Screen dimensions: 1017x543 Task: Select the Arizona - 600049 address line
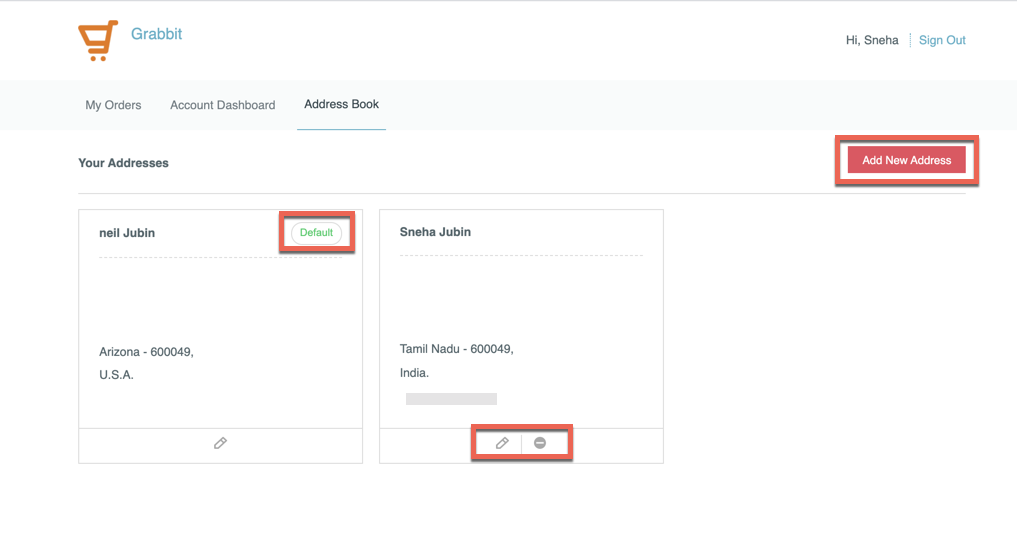(x=146, y=352)
